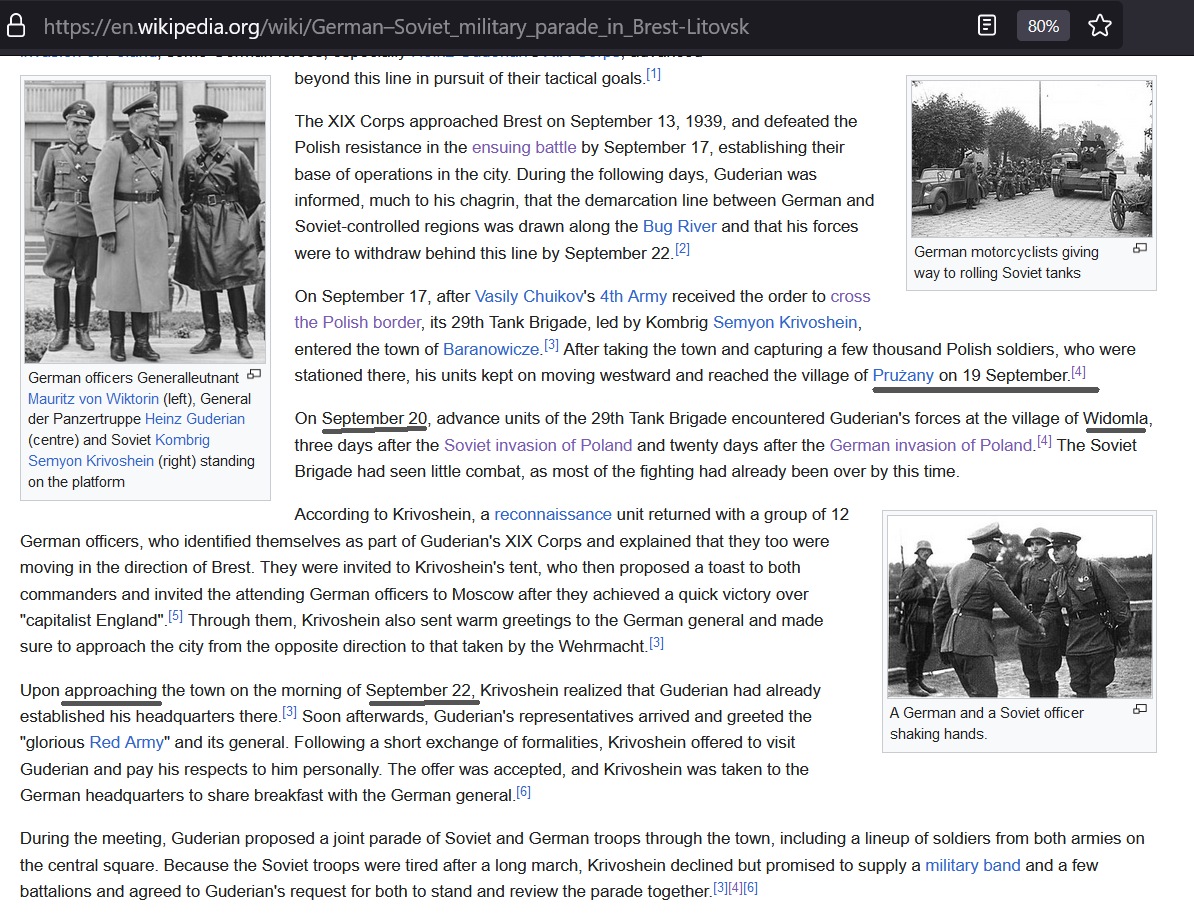Viewport: 1194px width, 924px height.
Task: Open the reconnaissance link
Action: (x=553, y=515)
